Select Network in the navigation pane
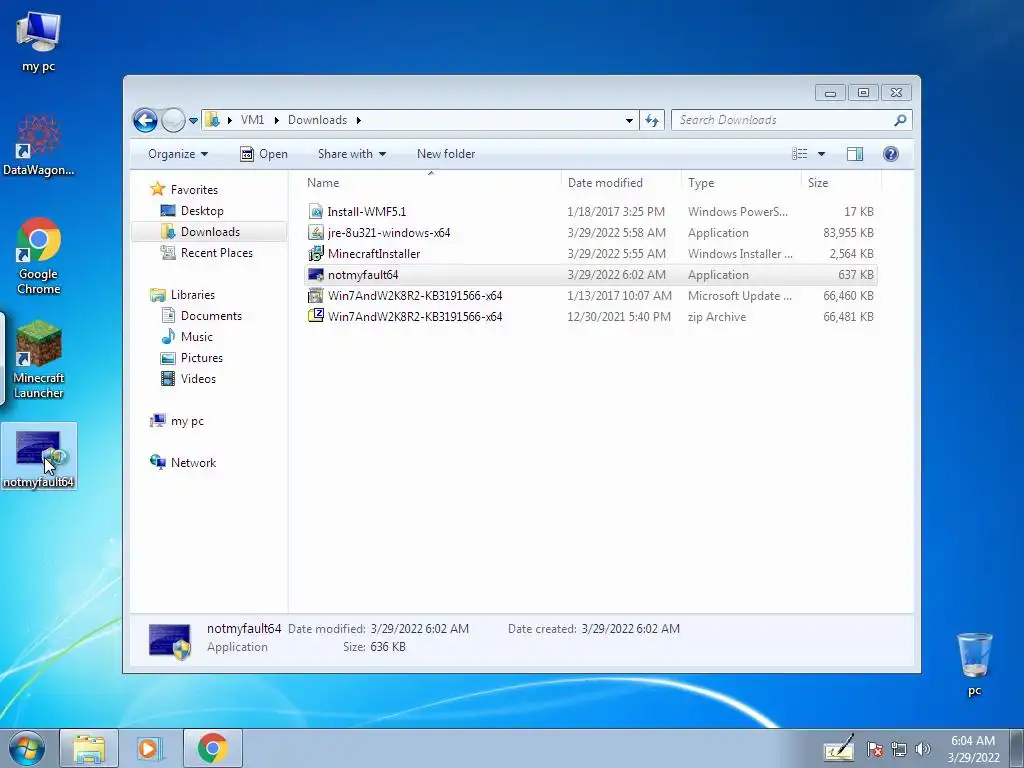 pyautogui.click(x=193, y=462)
